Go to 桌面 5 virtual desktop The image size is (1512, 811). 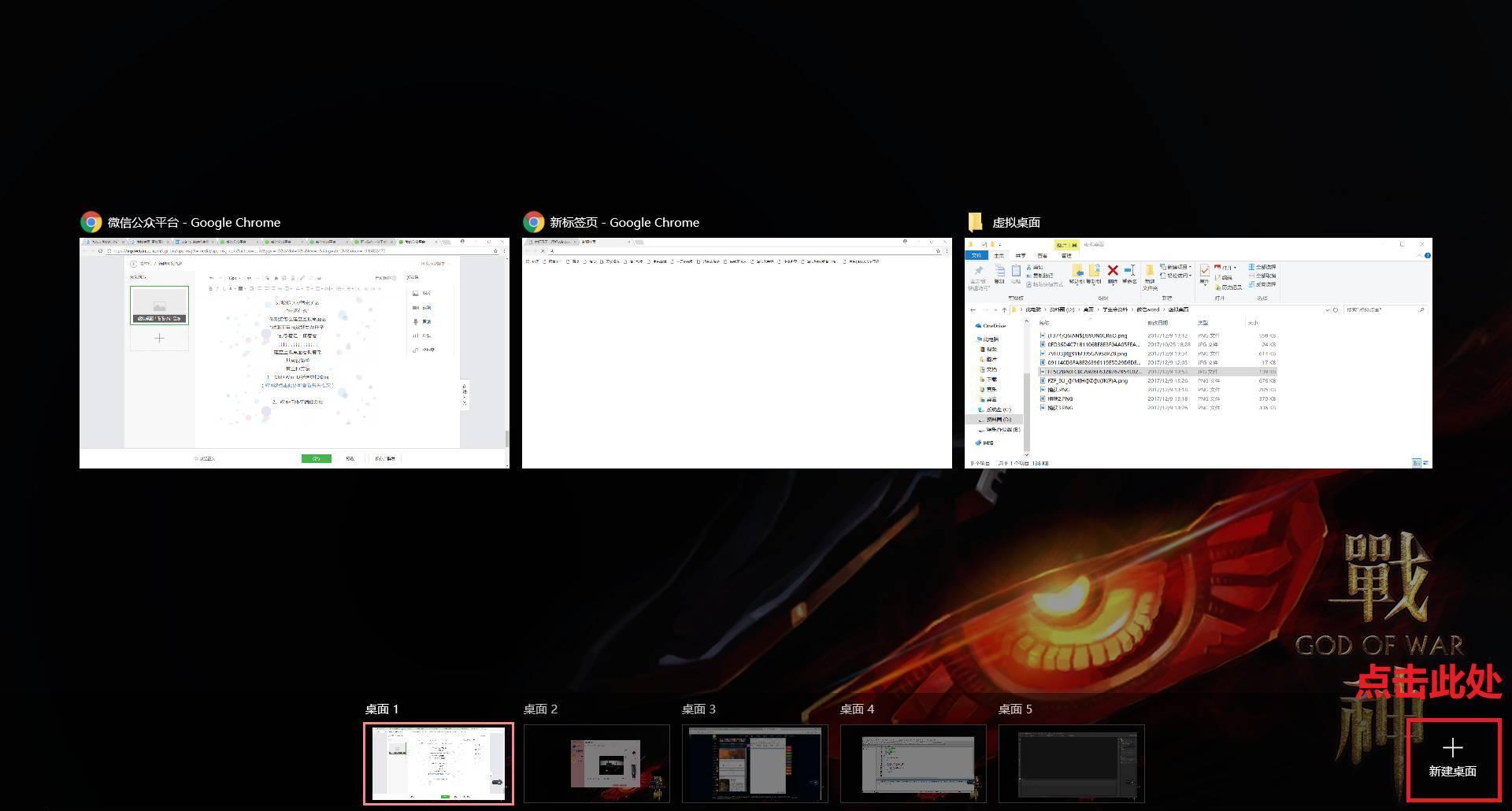point(1072,763)
